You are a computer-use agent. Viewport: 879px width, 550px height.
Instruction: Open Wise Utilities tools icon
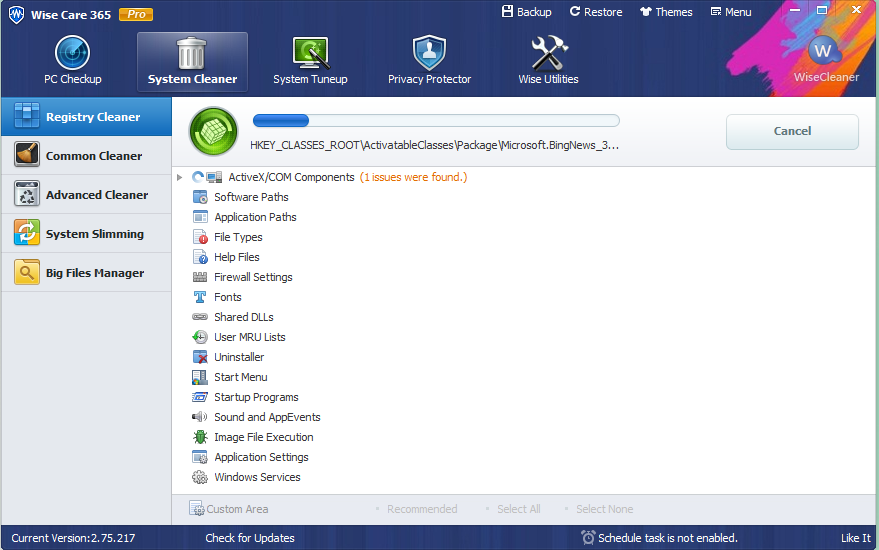pyautogui.click(x=549, y=53)
